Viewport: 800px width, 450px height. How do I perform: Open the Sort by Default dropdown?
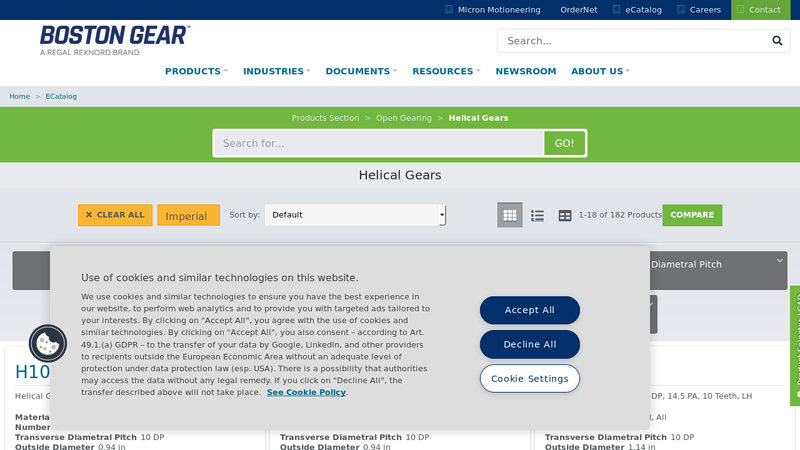point(355,215)
